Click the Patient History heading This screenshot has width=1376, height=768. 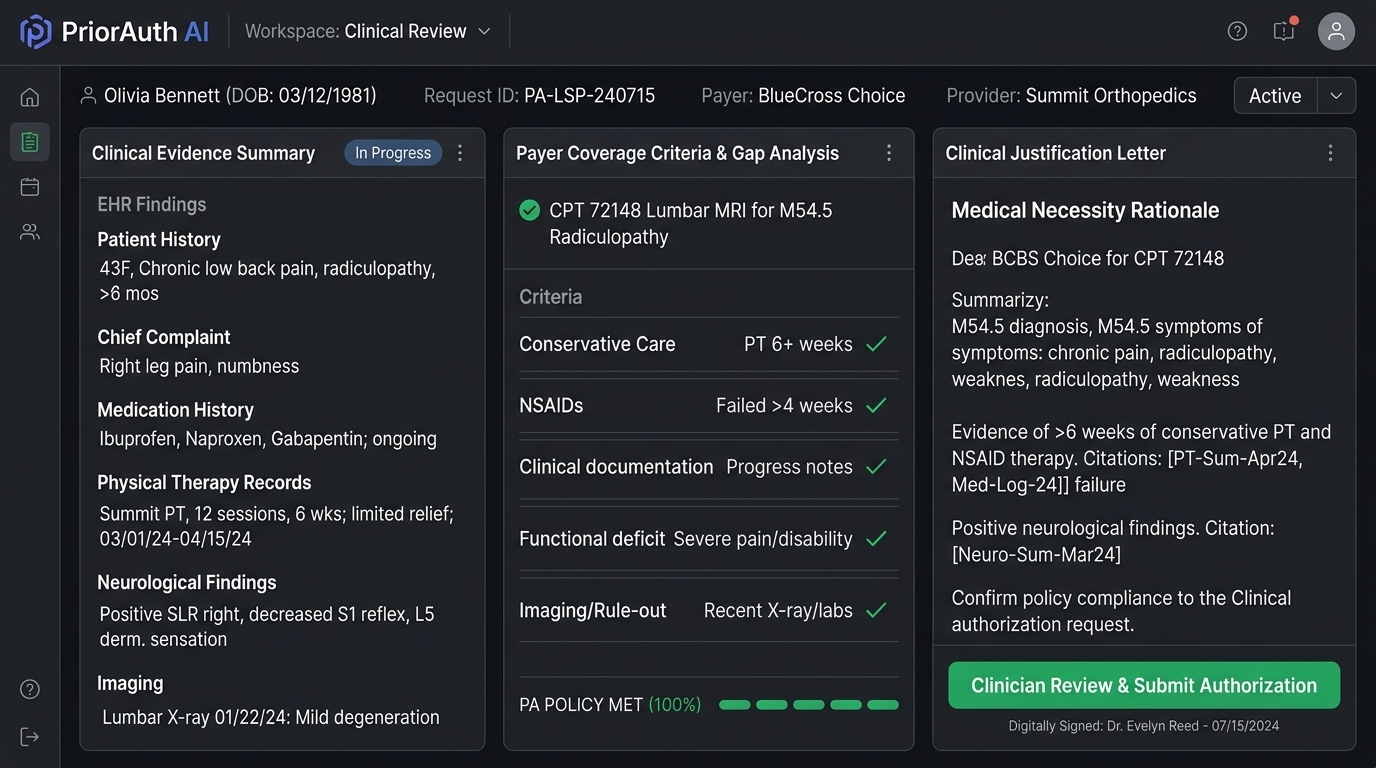(159, 240)
